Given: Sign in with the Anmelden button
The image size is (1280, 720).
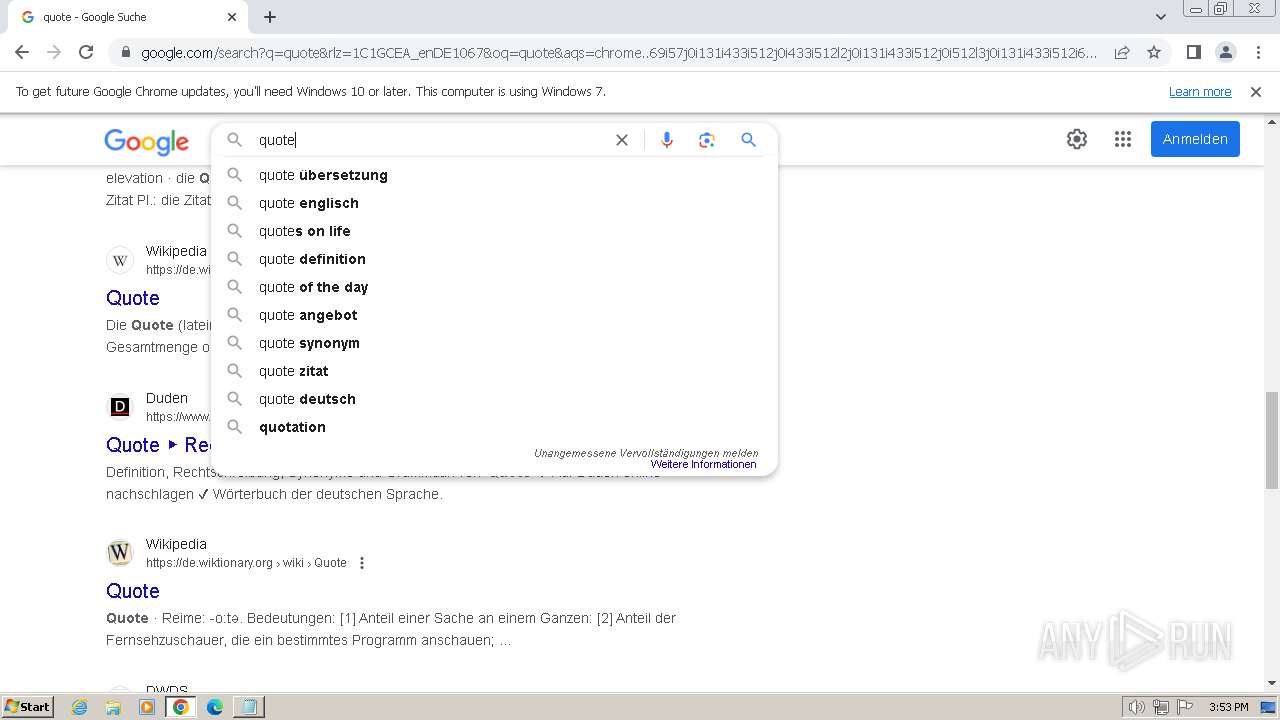Looking at the screenshot, I should (x=1195, y=139).
